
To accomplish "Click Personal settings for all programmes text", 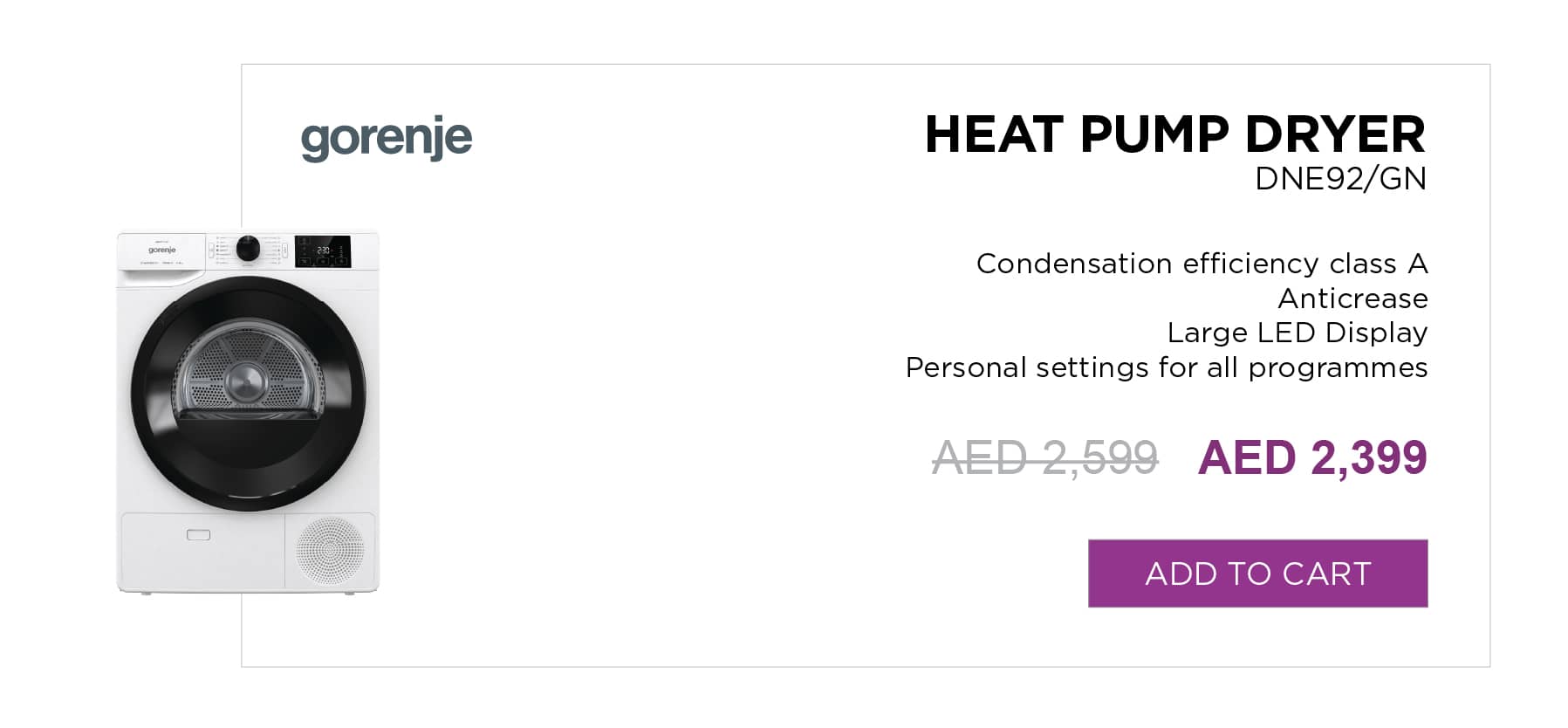I will click(1167, 367).
